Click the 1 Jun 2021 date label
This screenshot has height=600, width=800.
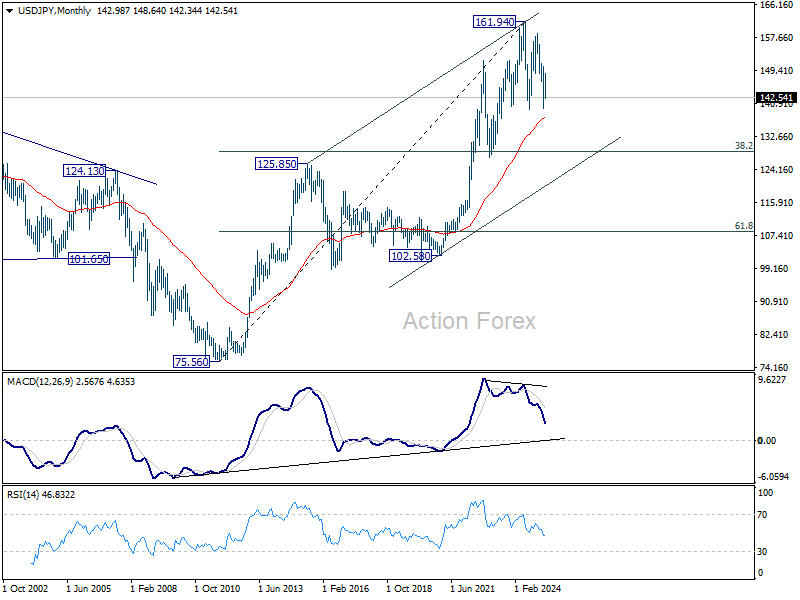pos(472,589)
